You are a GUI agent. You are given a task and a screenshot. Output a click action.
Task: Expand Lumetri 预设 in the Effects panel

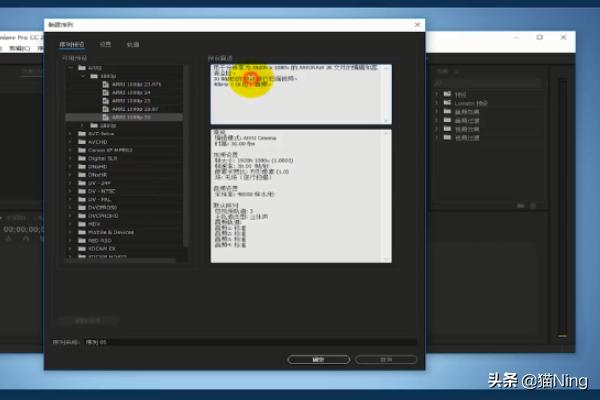(437, 103)
